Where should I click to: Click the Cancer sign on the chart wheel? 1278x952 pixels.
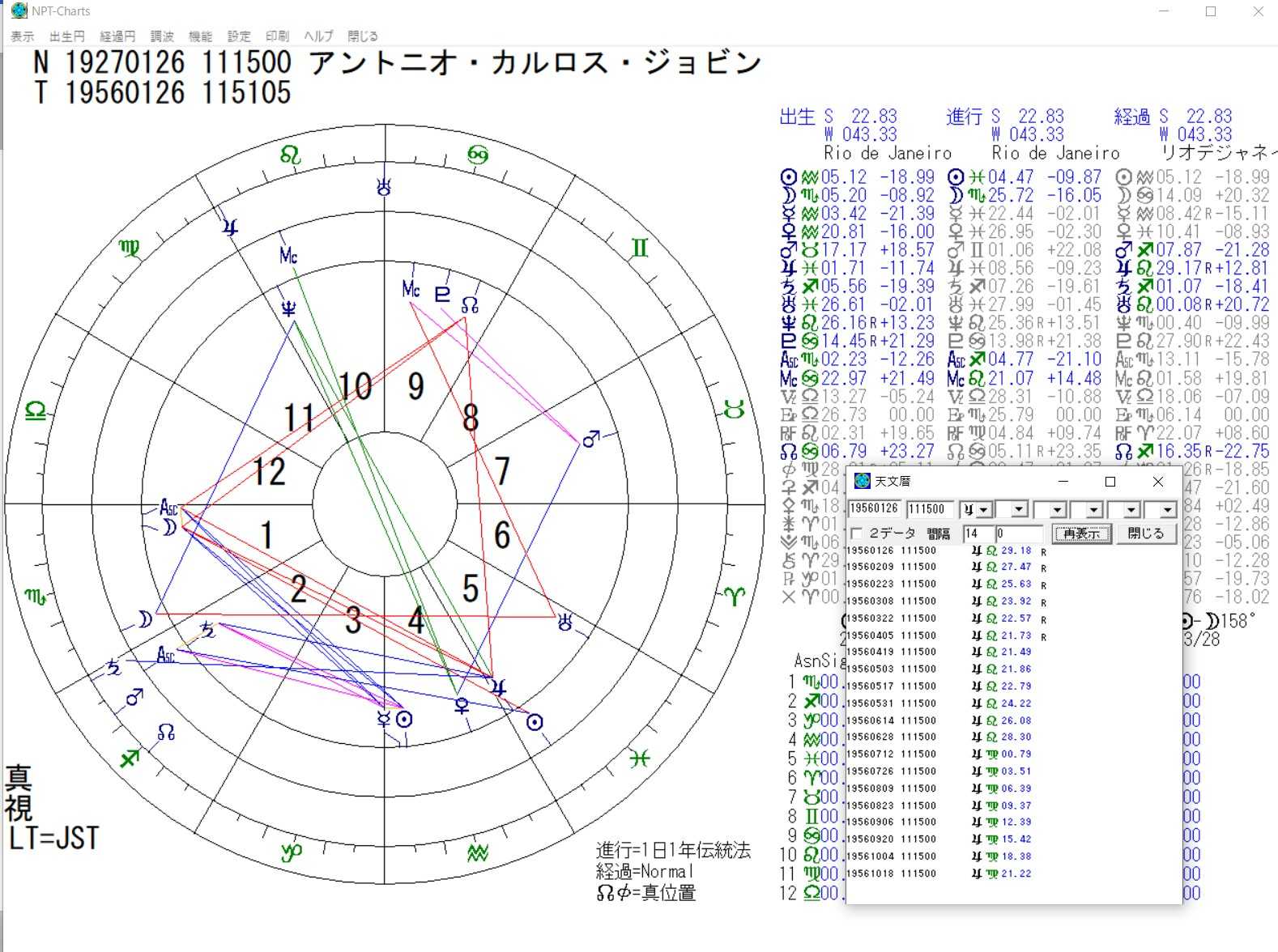(478, 155)
